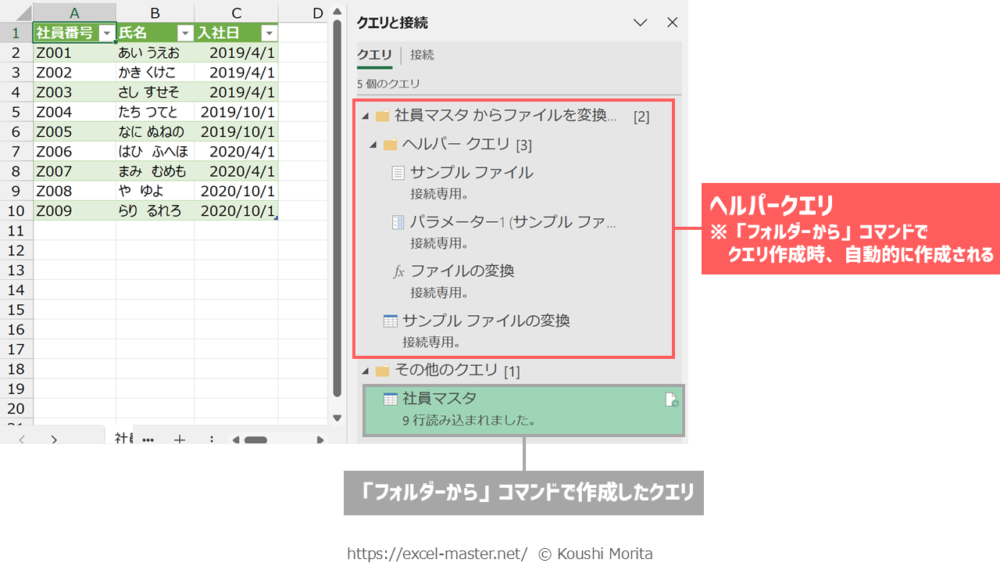1000x563 pixels.
Task: Open the 氏名 column filter dropdown
Action: [x=184, y=33]
